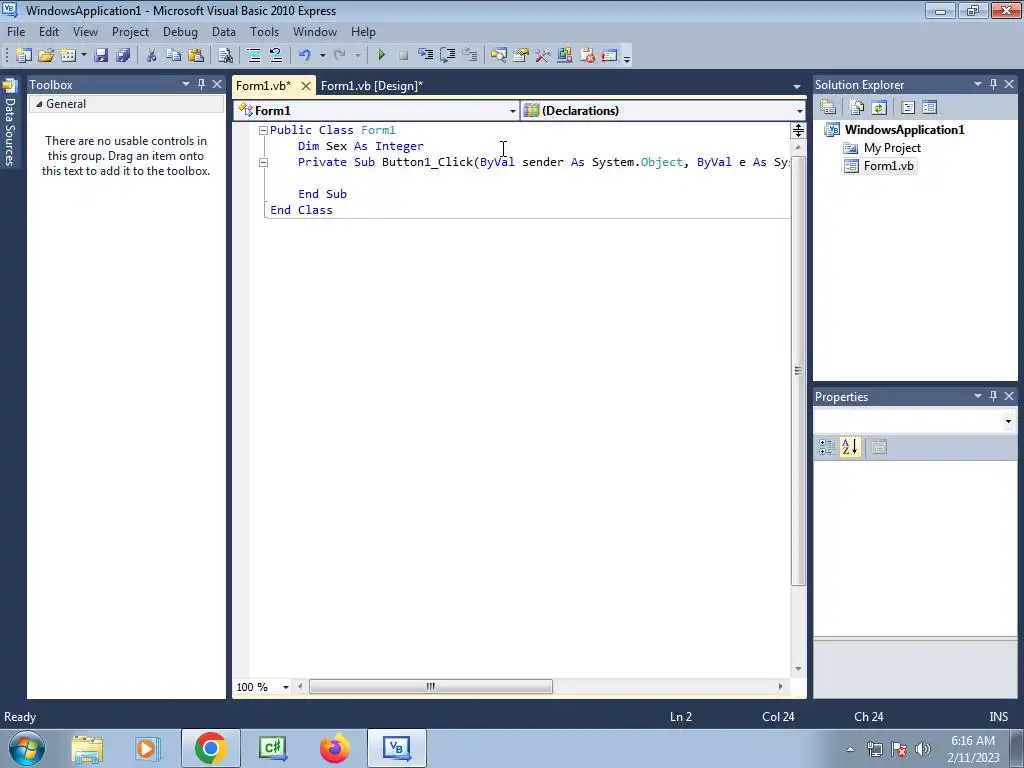This screenshot has height=768, width=1024.
Task: Open the editor zoom 100 % dropdown
Action: [x=285, y=687]
